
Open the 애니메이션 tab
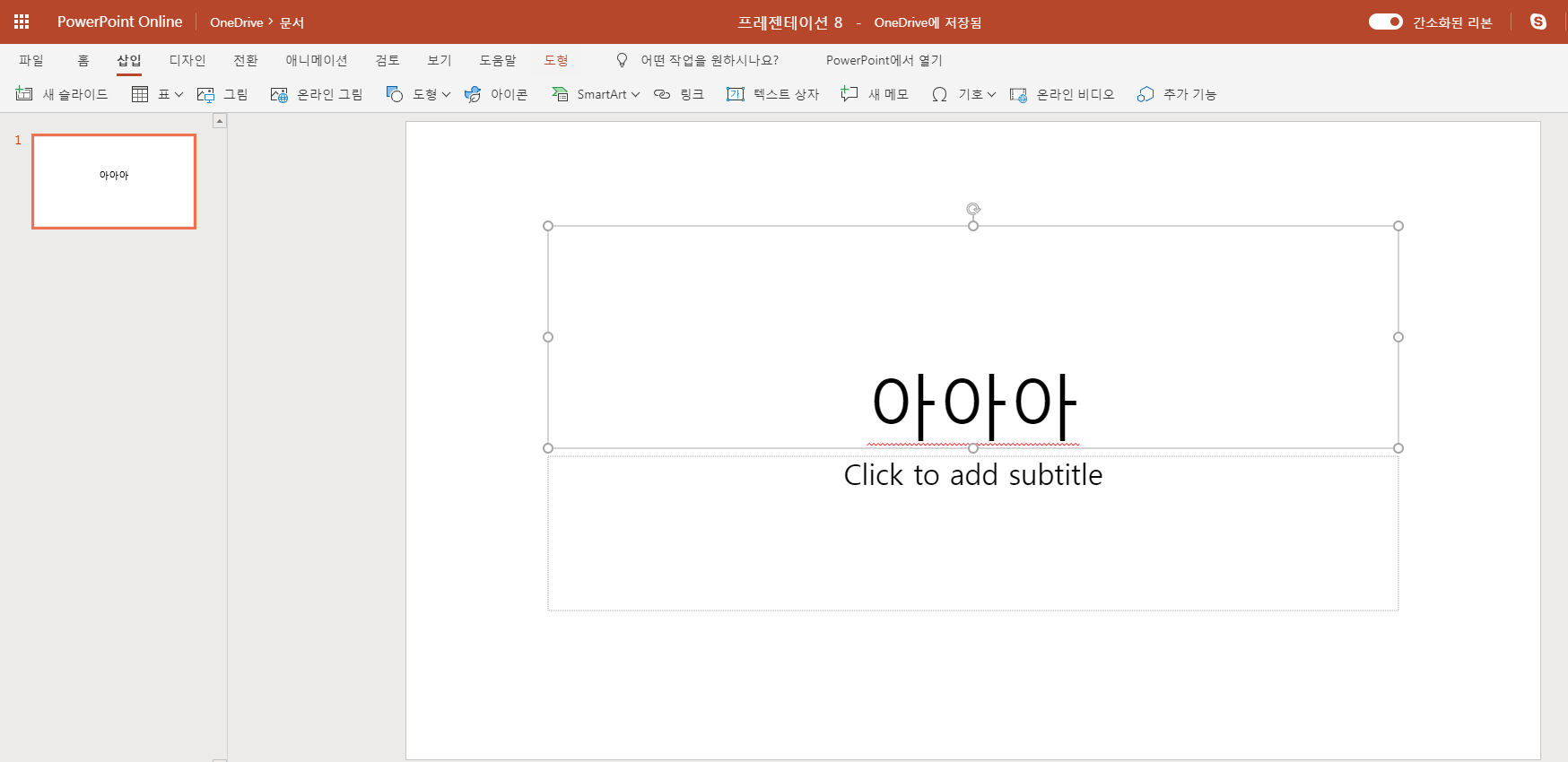tap(316, 60)
